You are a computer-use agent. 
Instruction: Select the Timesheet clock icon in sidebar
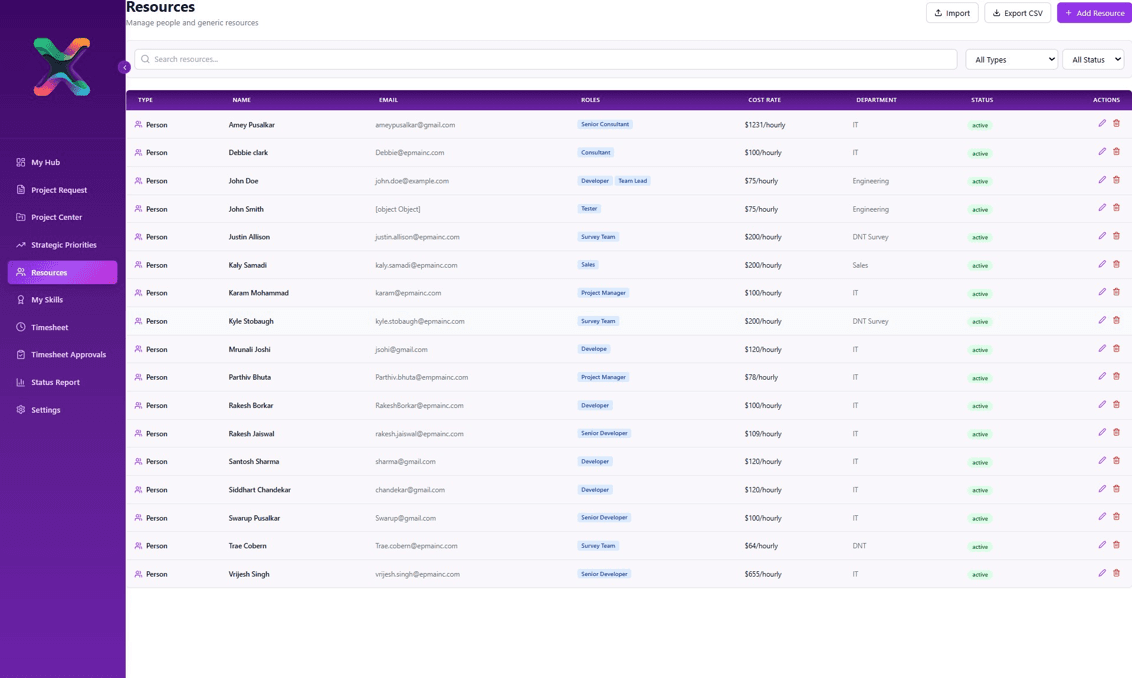pyautogui.click(x=19, y=327)
